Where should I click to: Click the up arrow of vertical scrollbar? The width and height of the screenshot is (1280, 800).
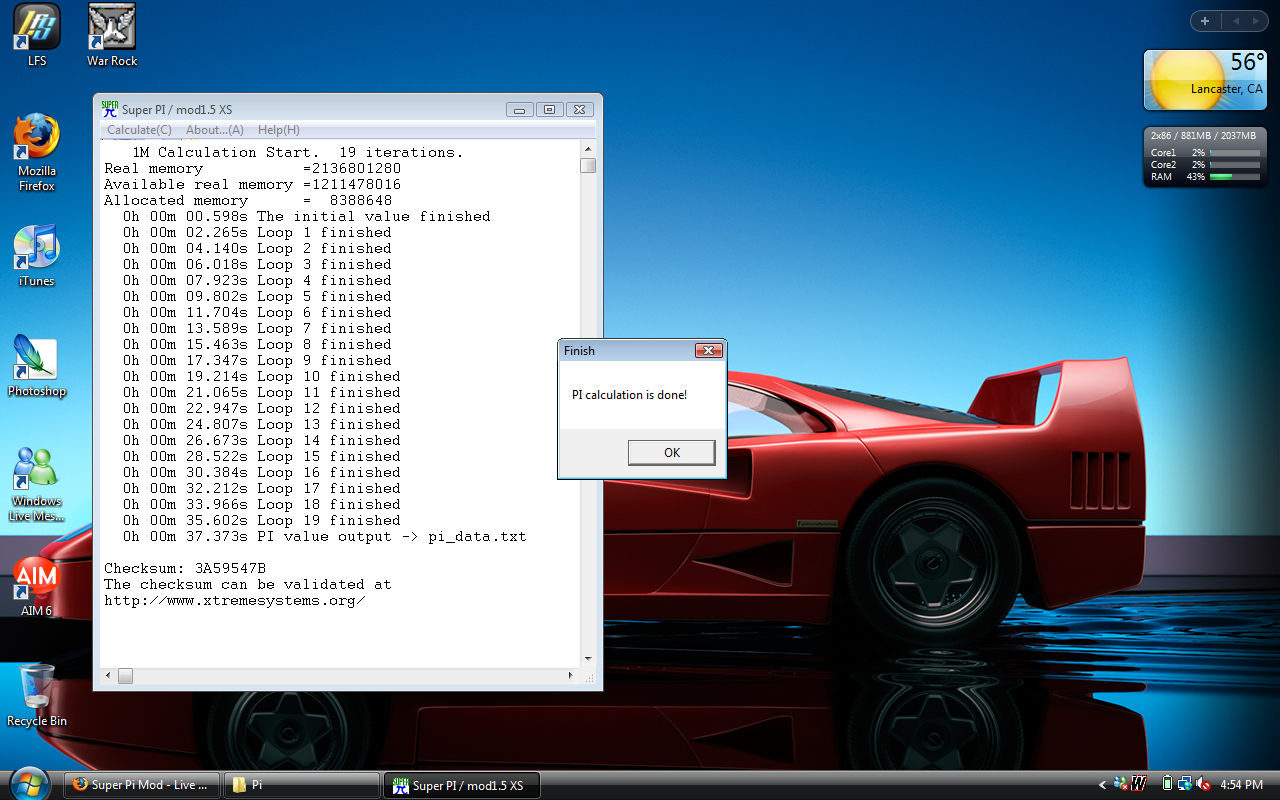588,149
